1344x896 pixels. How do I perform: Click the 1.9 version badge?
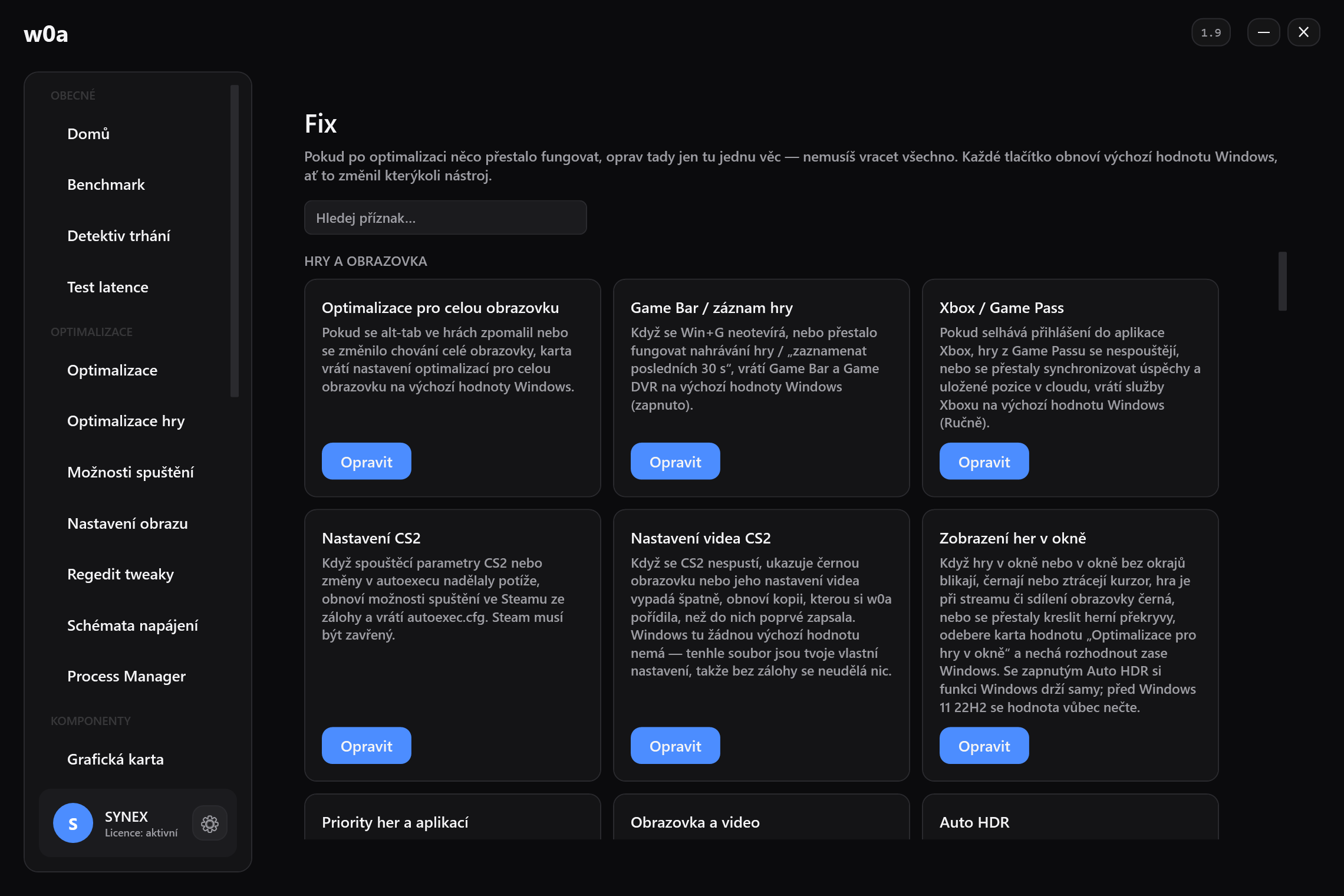click(1211, 32)
